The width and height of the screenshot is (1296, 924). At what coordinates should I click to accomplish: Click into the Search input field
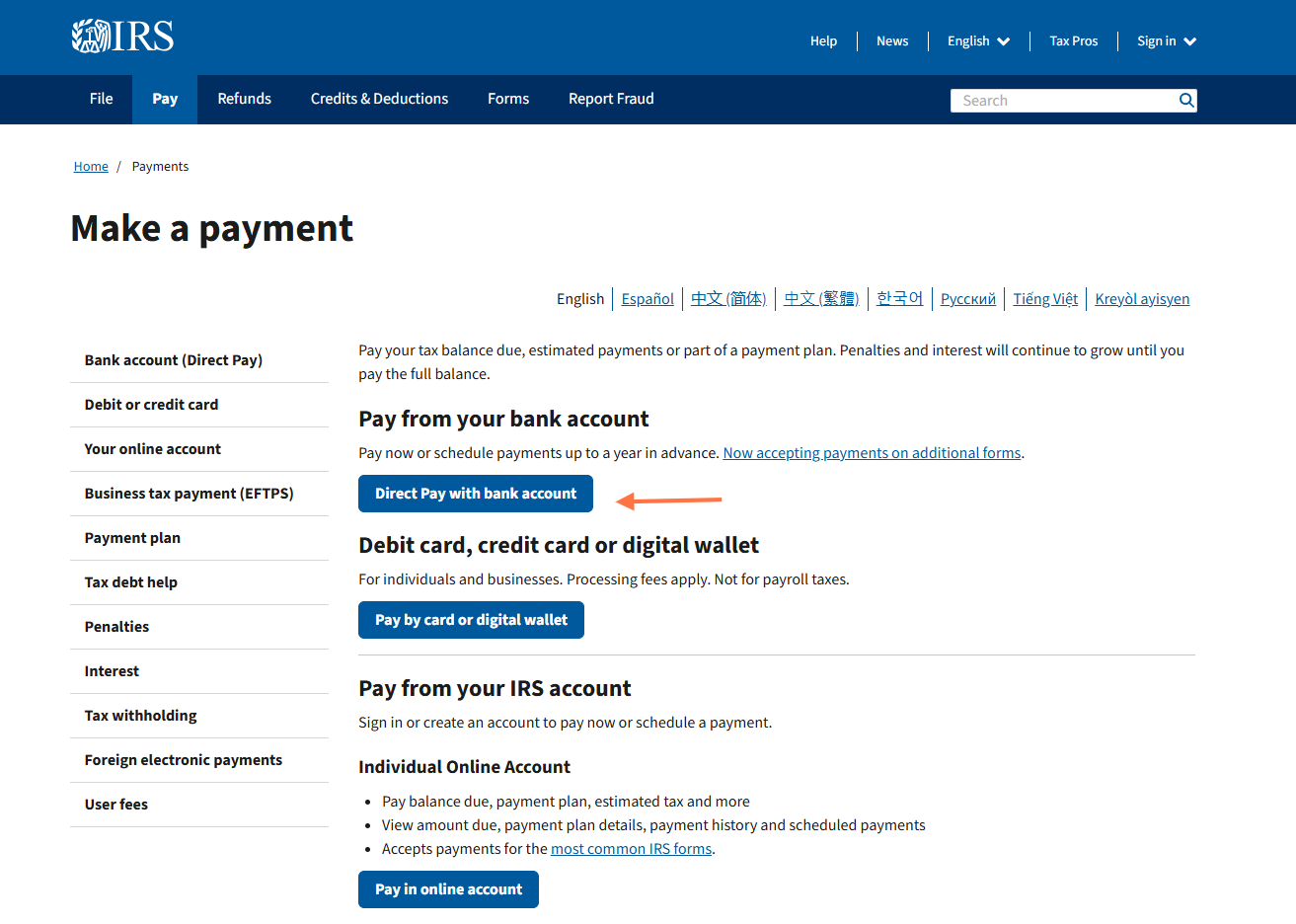point(1063,100)
